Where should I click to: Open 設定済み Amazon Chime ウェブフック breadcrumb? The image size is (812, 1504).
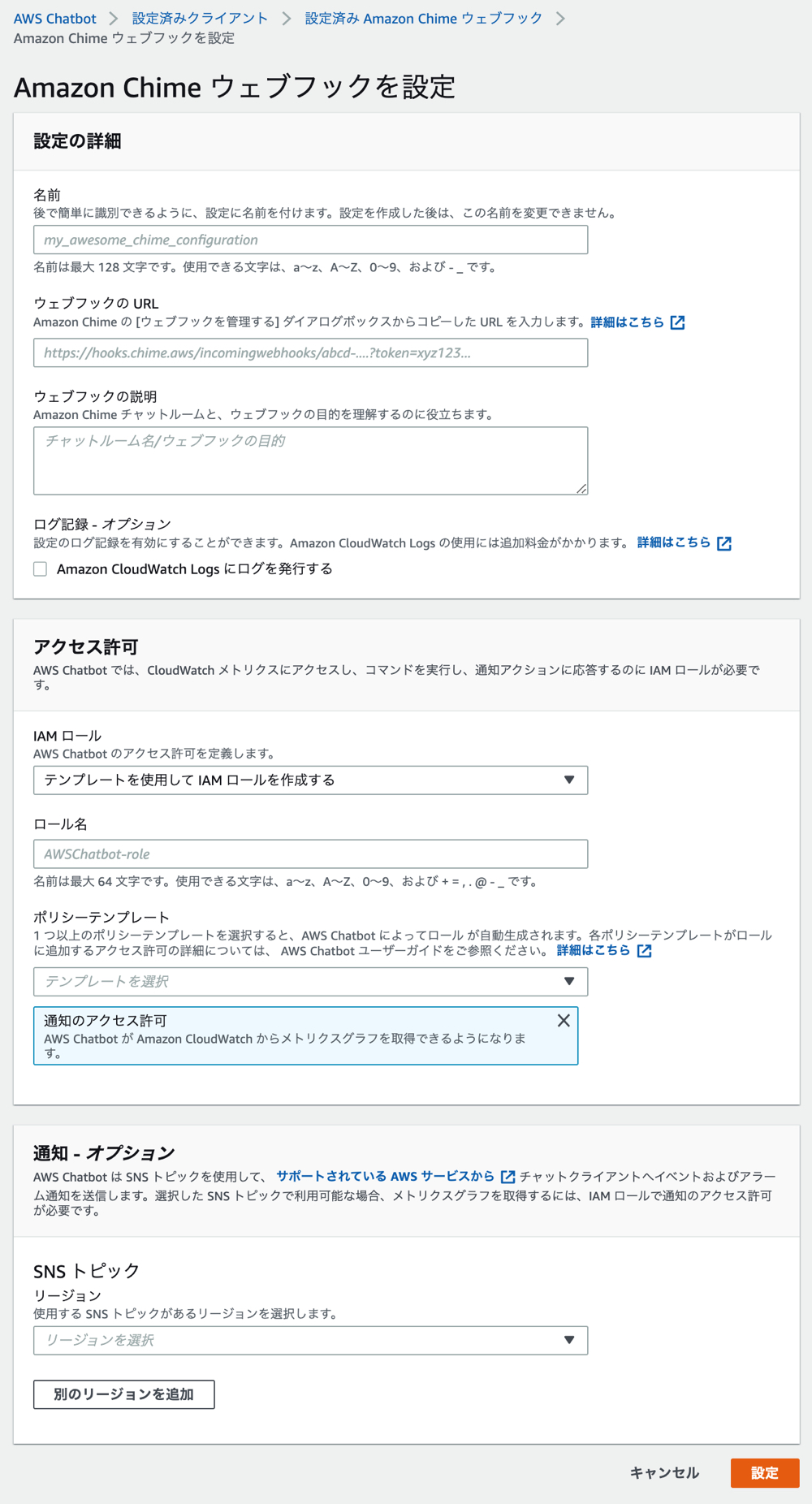coord(423,18)
